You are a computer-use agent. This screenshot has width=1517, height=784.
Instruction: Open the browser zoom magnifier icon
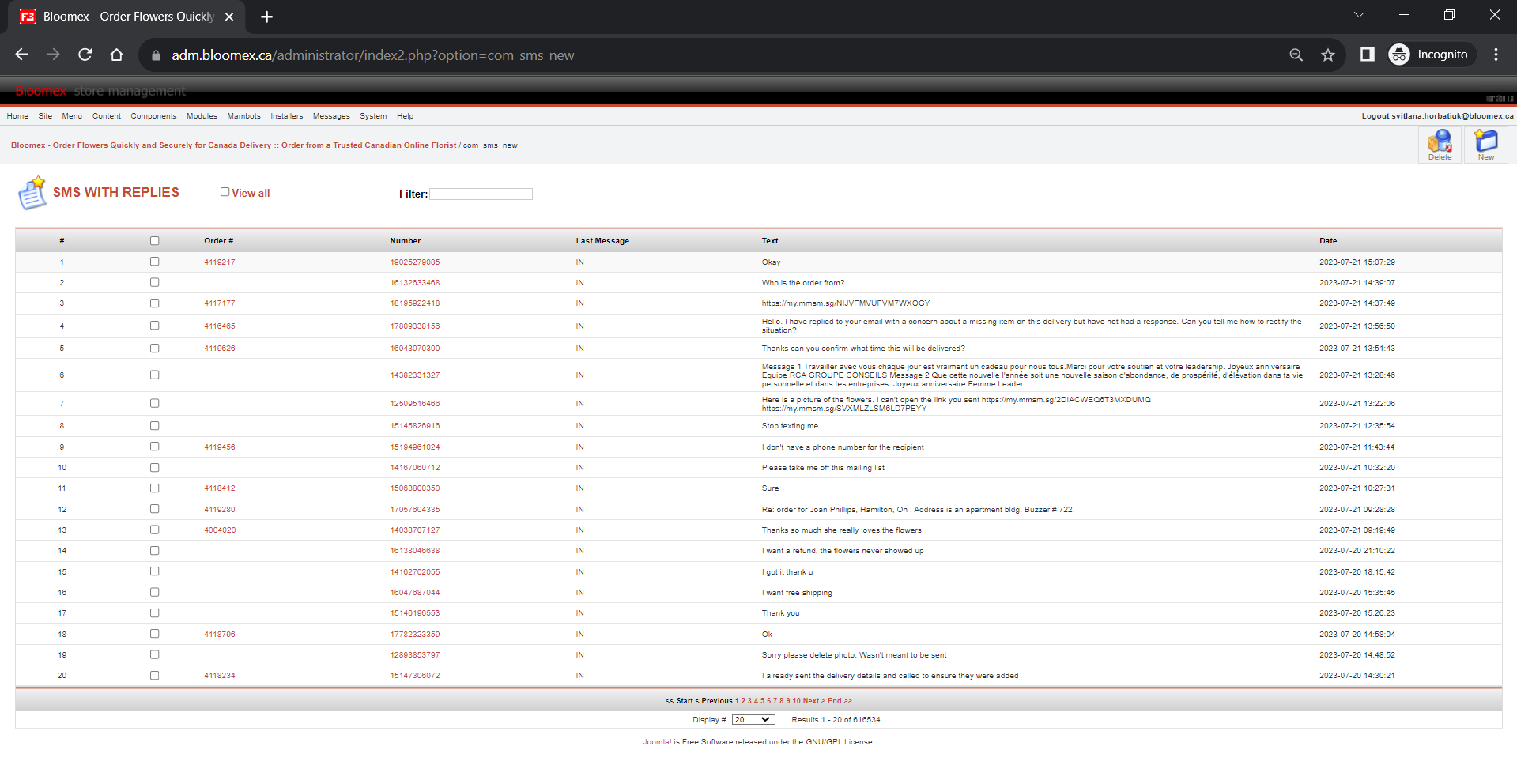[1296, 55]
